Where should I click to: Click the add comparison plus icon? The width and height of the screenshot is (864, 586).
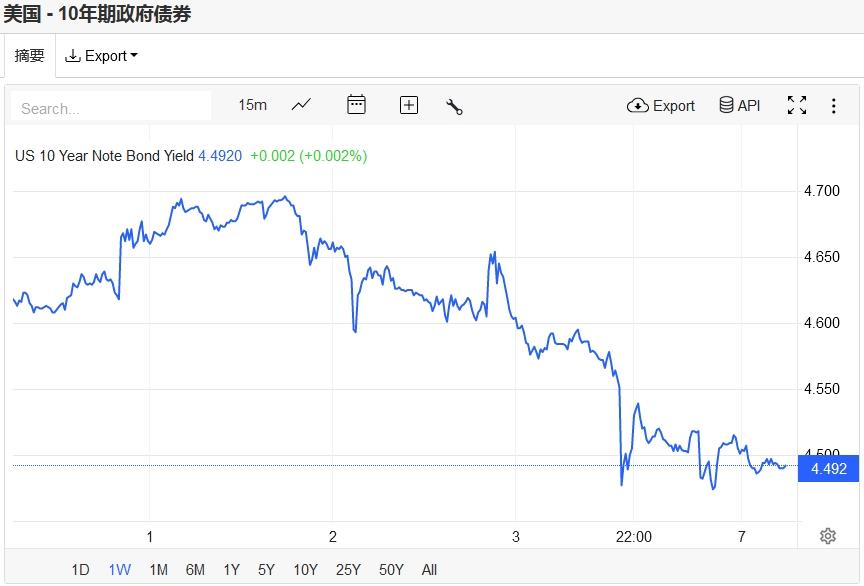pyautogui.click(x=408, y=105)
